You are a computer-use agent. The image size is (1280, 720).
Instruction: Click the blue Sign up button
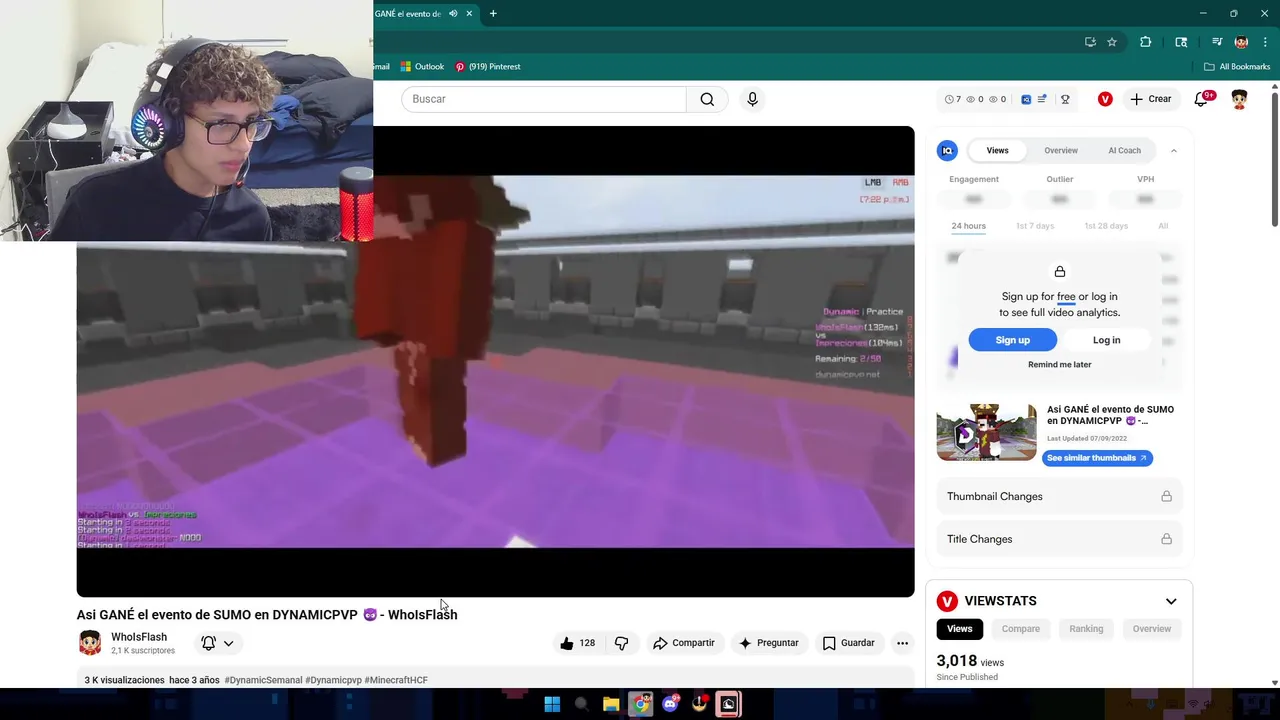[1012, 340]
